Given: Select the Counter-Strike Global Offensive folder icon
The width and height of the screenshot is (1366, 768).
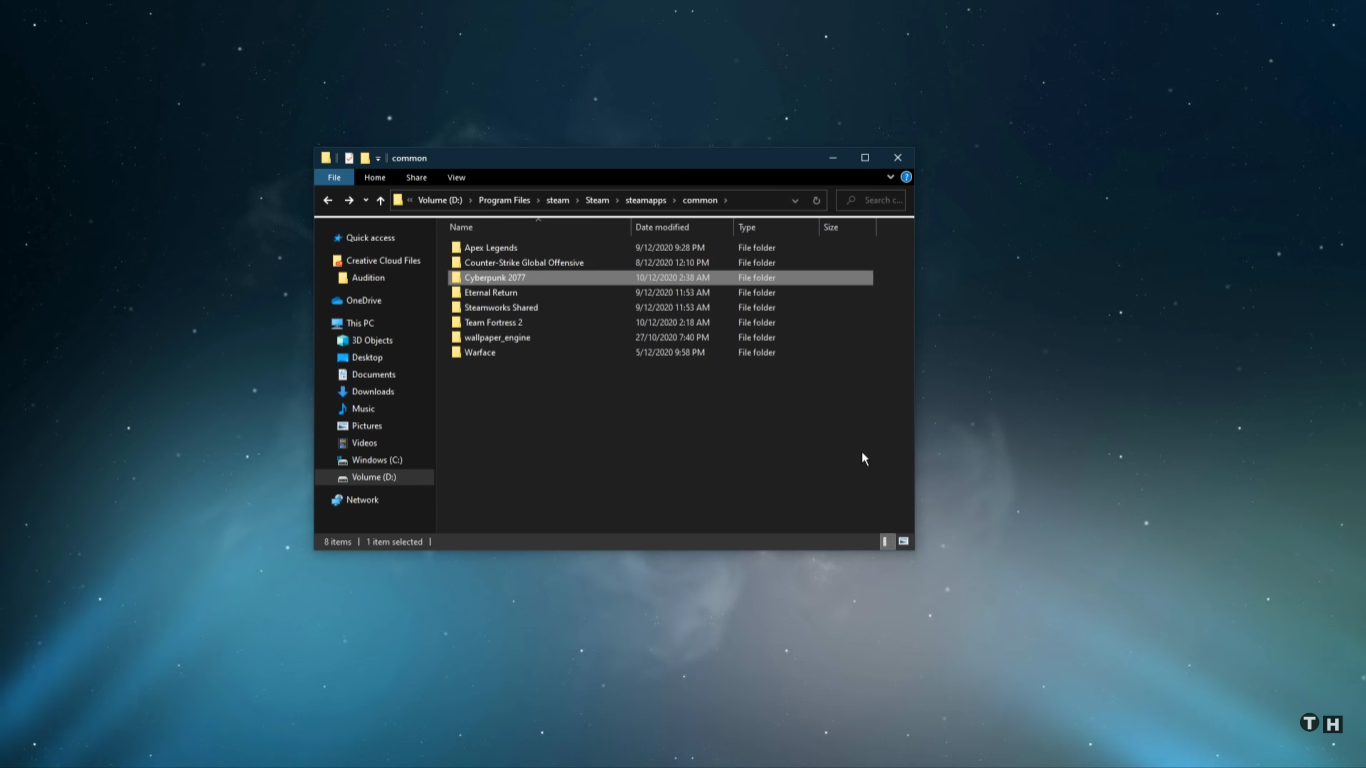Looking at the screenshot, I should (x=456, y=263).
